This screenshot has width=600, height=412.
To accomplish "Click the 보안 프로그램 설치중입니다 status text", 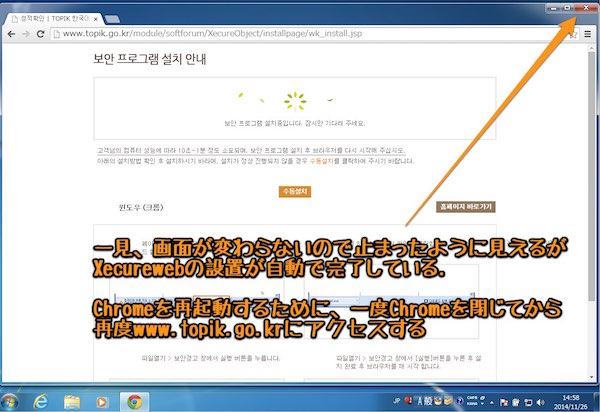I will point(294,123).
